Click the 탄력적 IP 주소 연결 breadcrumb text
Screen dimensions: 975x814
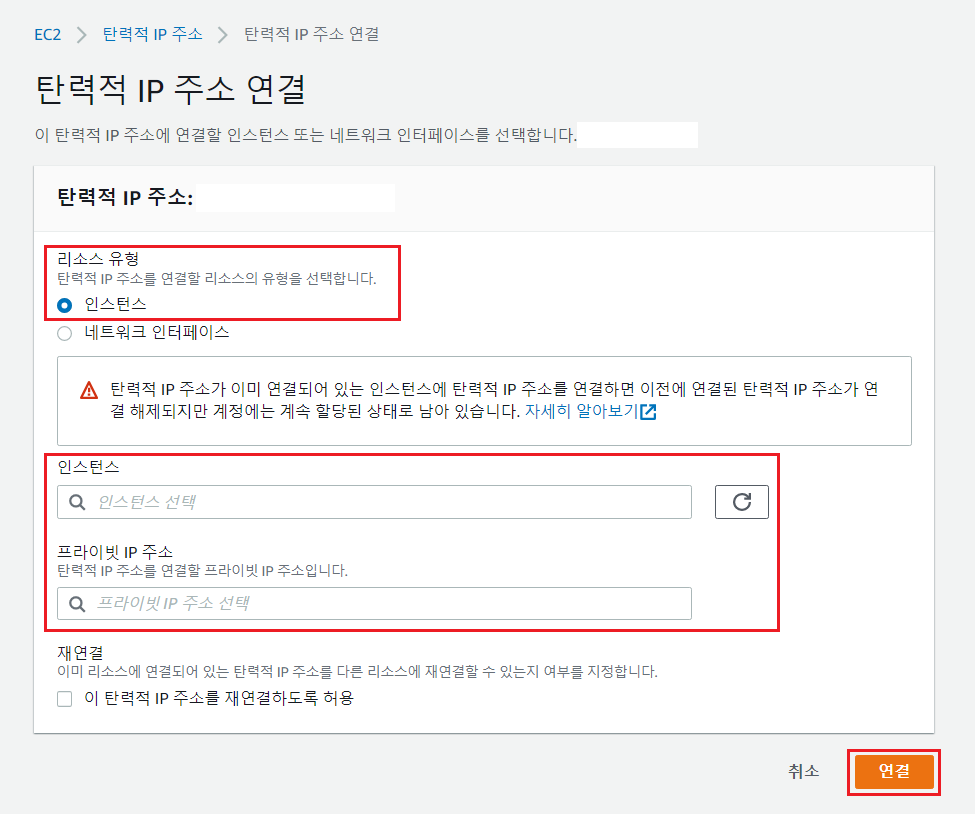312,34
